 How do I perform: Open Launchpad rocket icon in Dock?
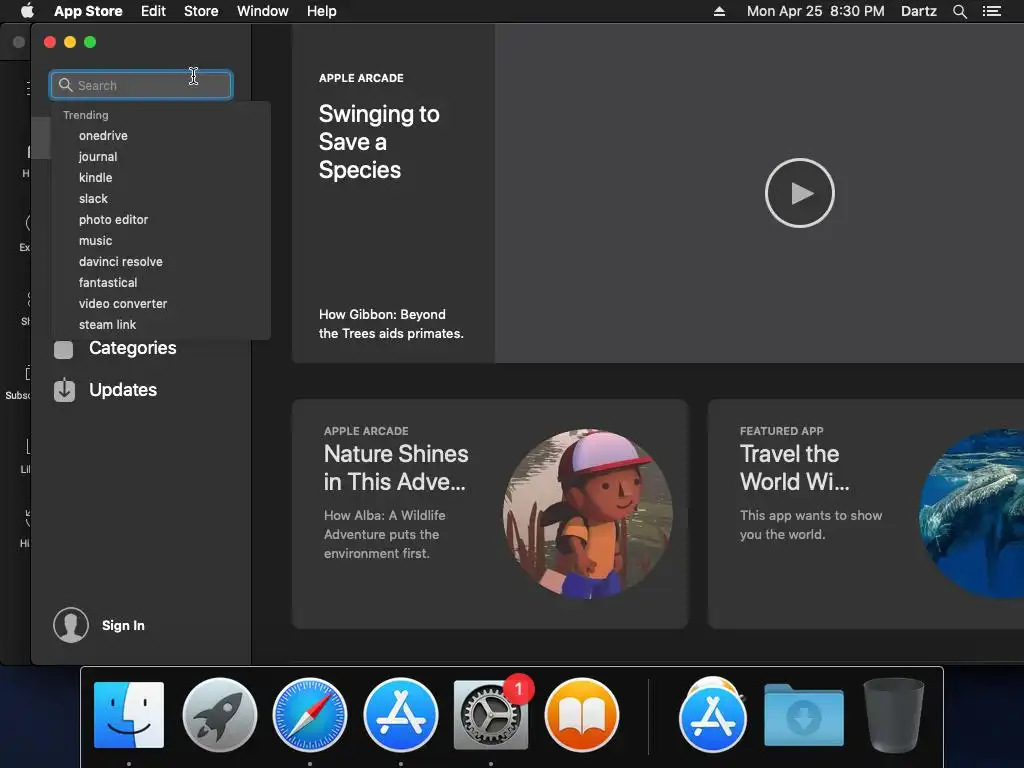pyautogui.click(x=219, y=715)
